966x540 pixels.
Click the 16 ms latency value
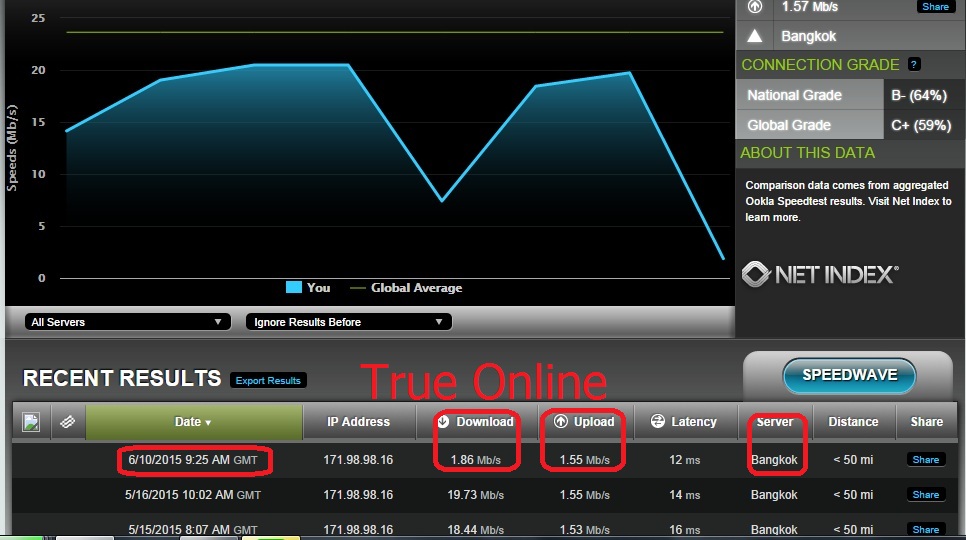click(684, 530)
